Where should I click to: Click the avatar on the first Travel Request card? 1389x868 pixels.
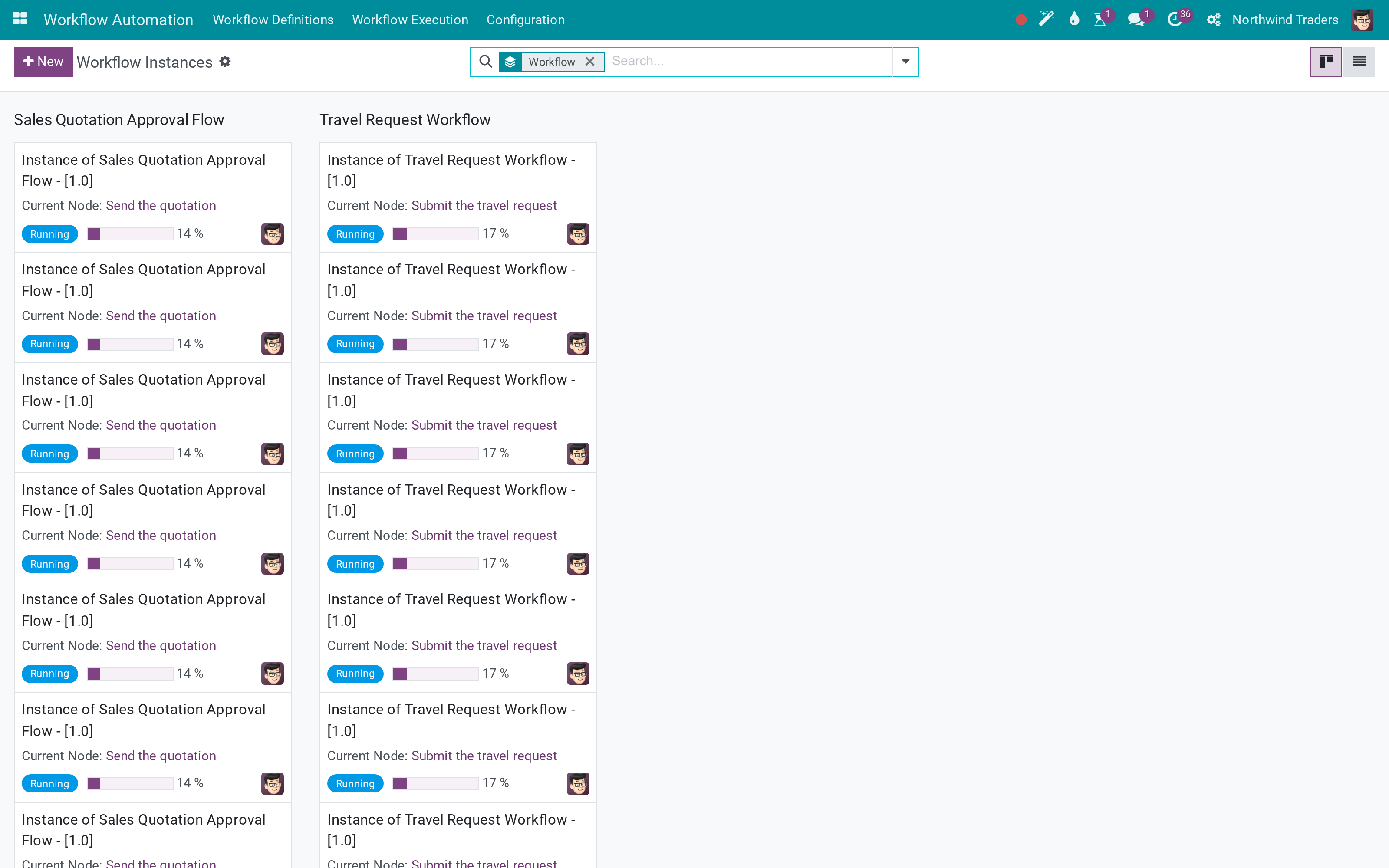point(578,233)
